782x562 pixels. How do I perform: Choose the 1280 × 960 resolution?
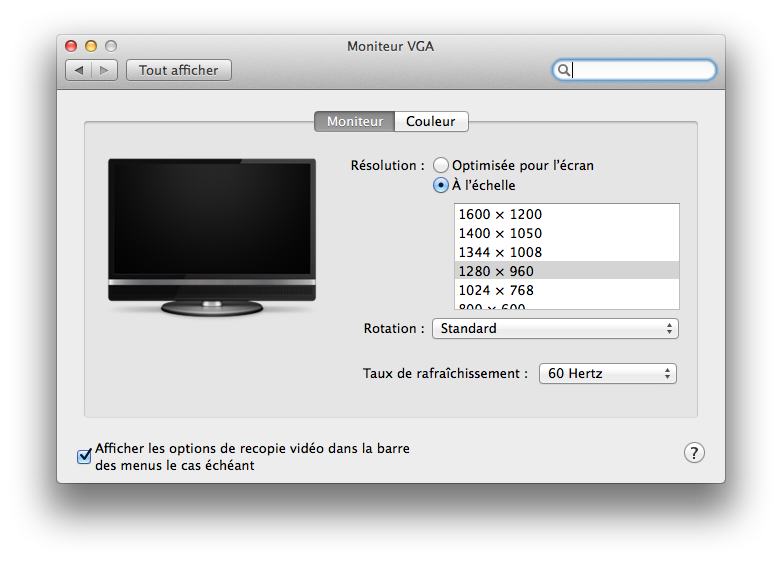pyautogui.click(x=567, y=271)
